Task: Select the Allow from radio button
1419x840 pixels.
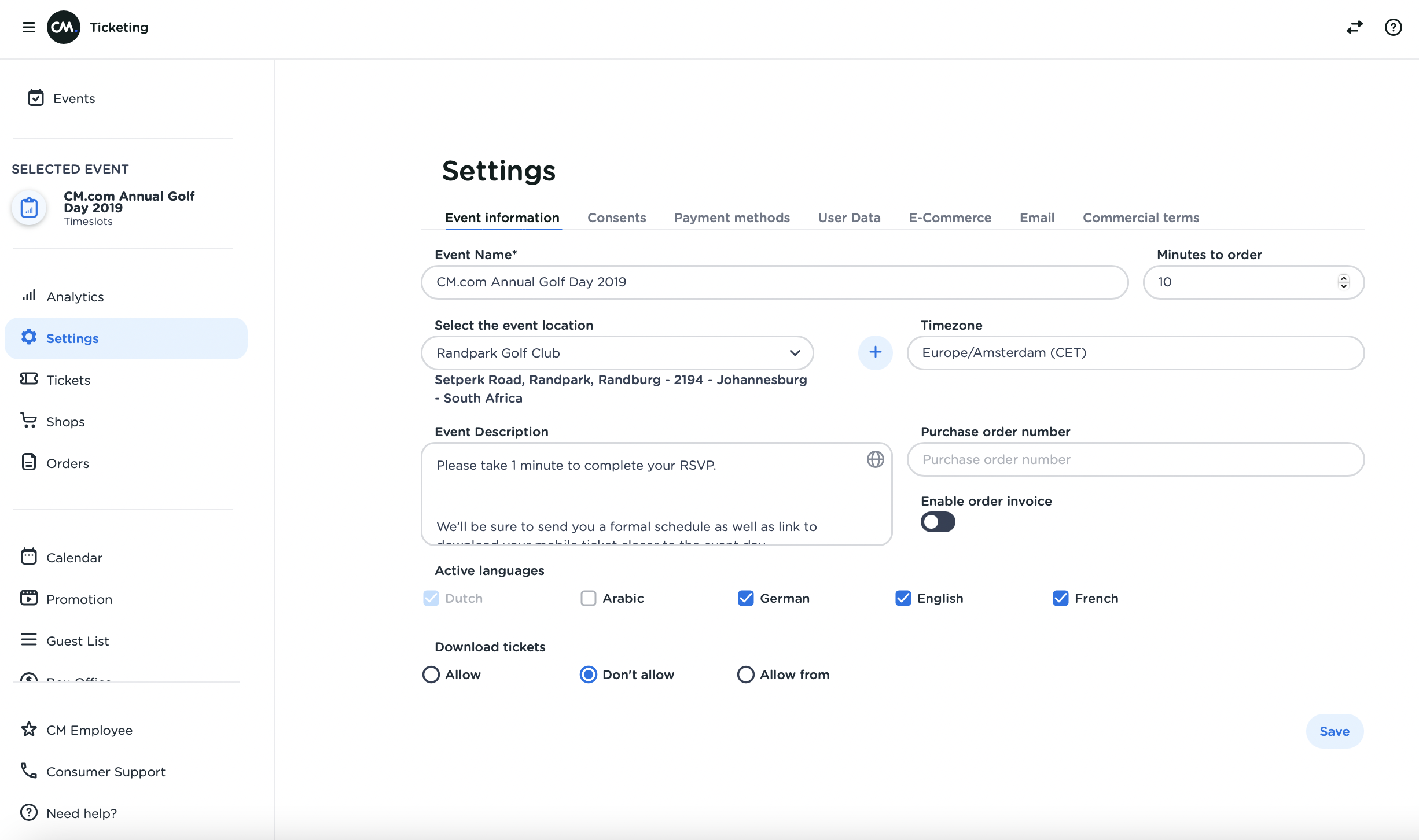Action: coord(745,675)
